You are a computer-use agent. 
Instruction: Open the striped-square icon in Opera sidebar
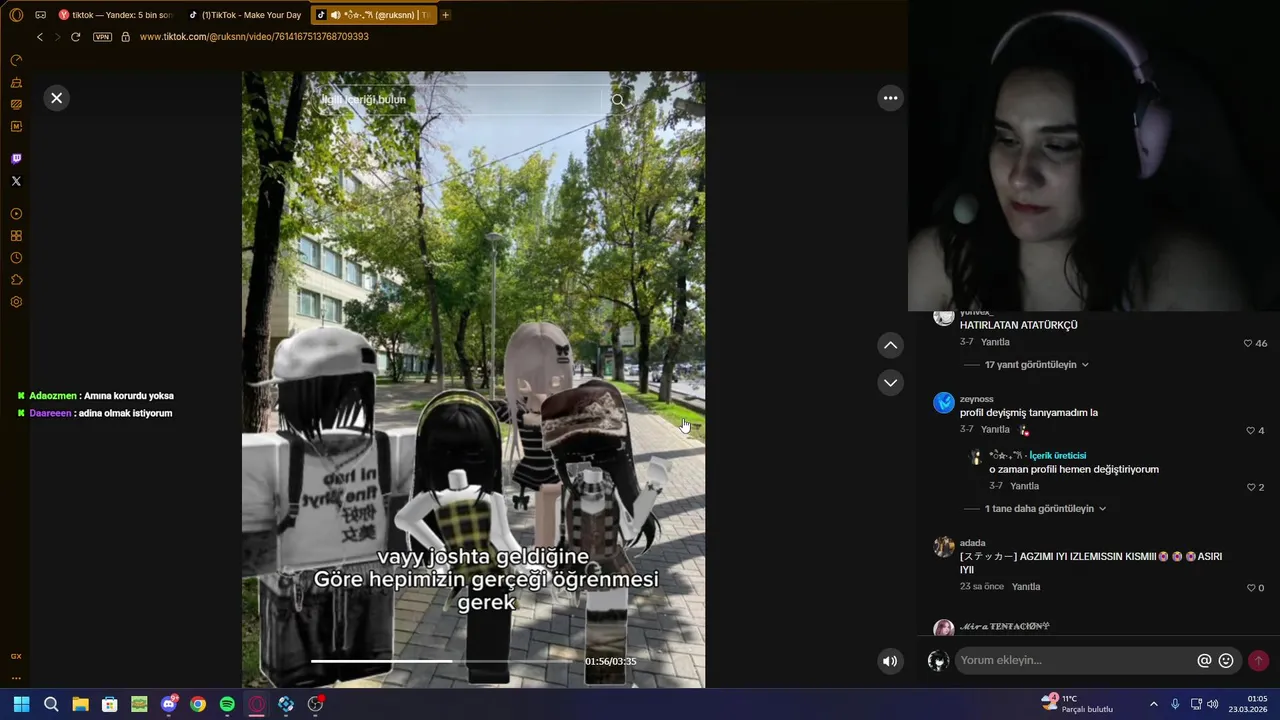(16, 104)
